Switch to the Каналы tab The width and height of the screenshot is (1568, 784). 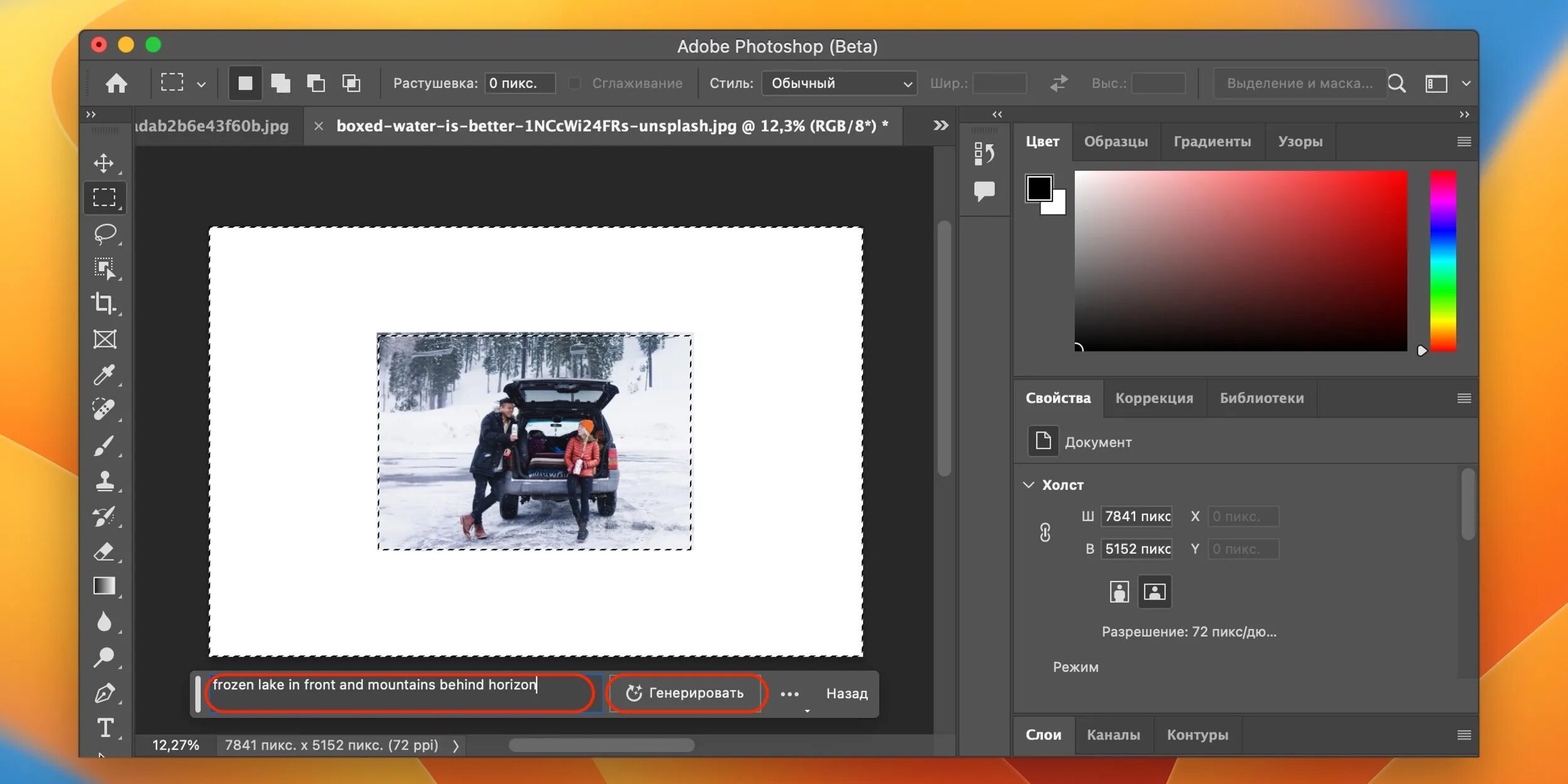(x=1113, y=735)
